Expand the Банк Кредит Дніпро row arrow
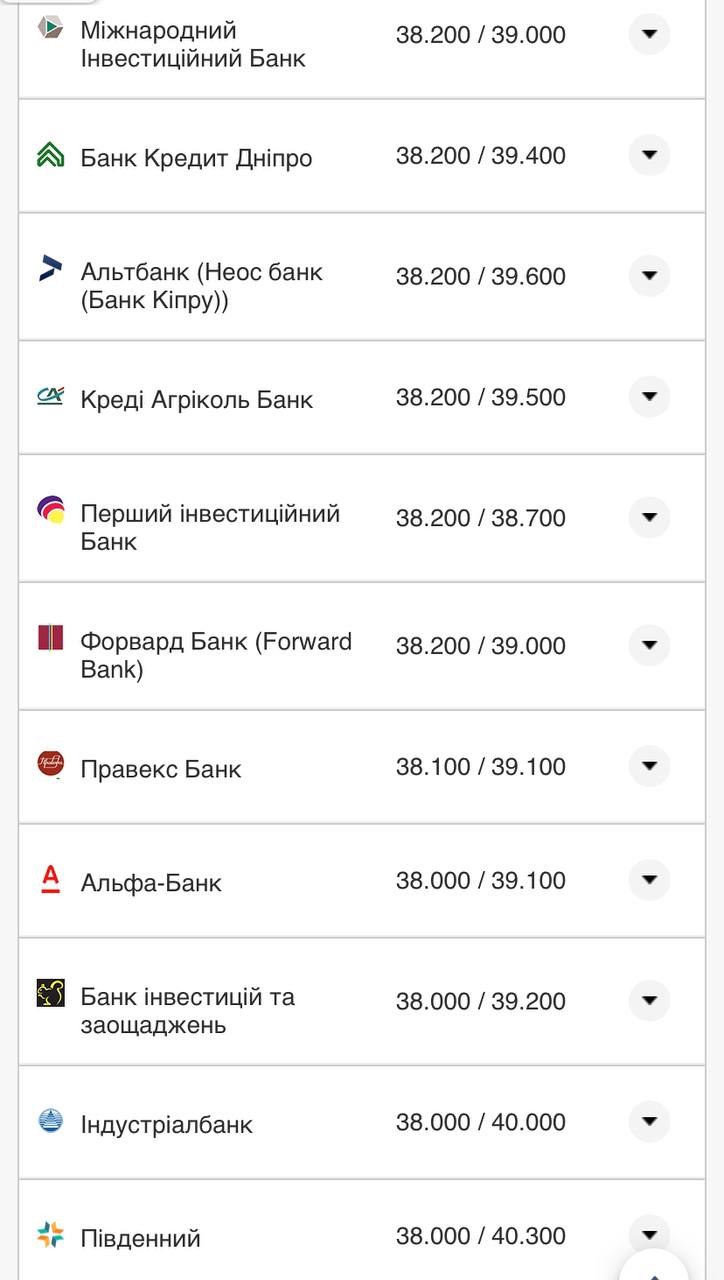The height and width of the screenshot is (1280, 724). click(x=649, y=155)
